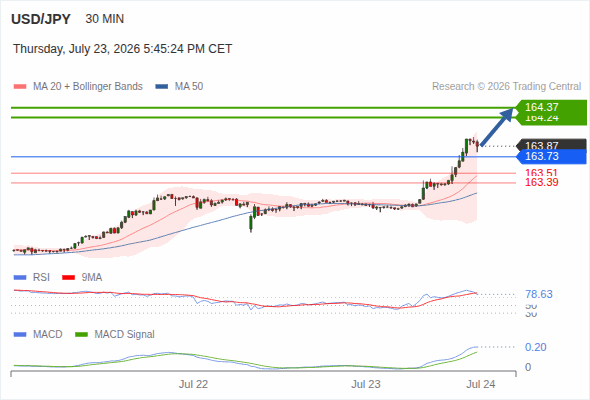Click the Jul 24 date axis label
The image size is (590, 400).
point(481,384)
